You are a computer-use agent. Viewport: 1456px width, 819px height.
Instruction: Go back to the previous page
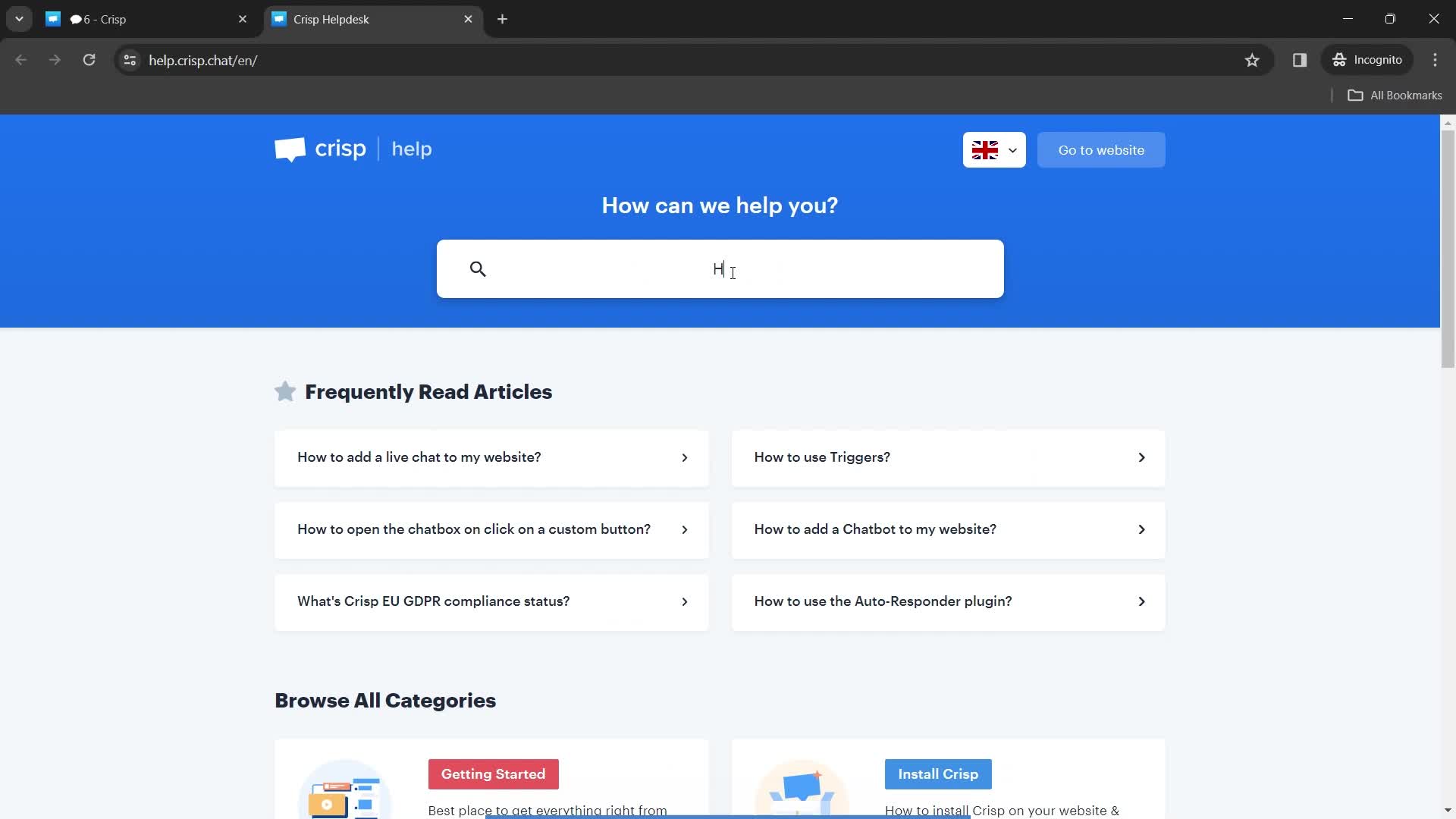click(21, 60)
